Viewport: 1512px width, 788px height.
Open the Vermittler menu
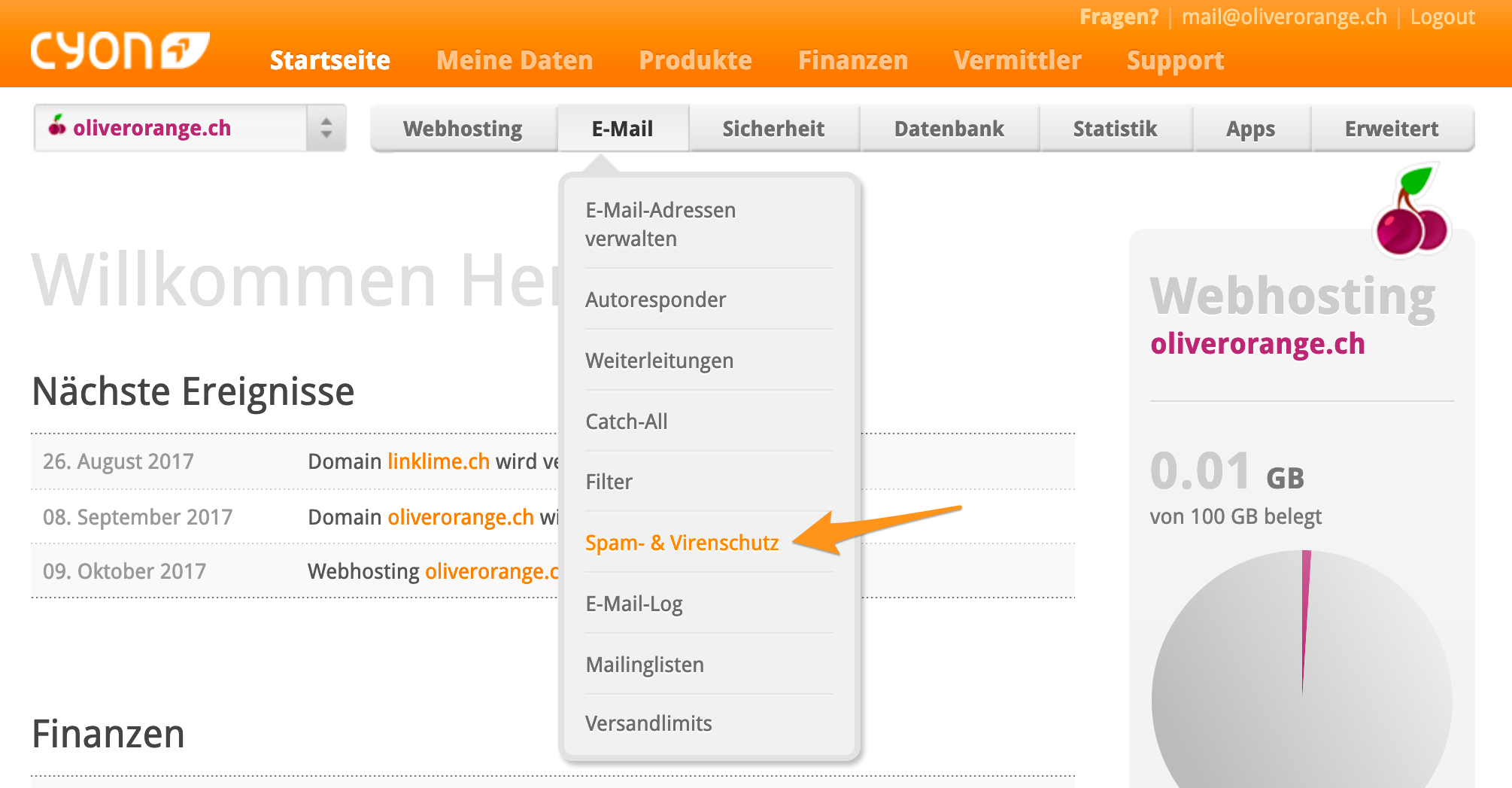point(1017,60)
